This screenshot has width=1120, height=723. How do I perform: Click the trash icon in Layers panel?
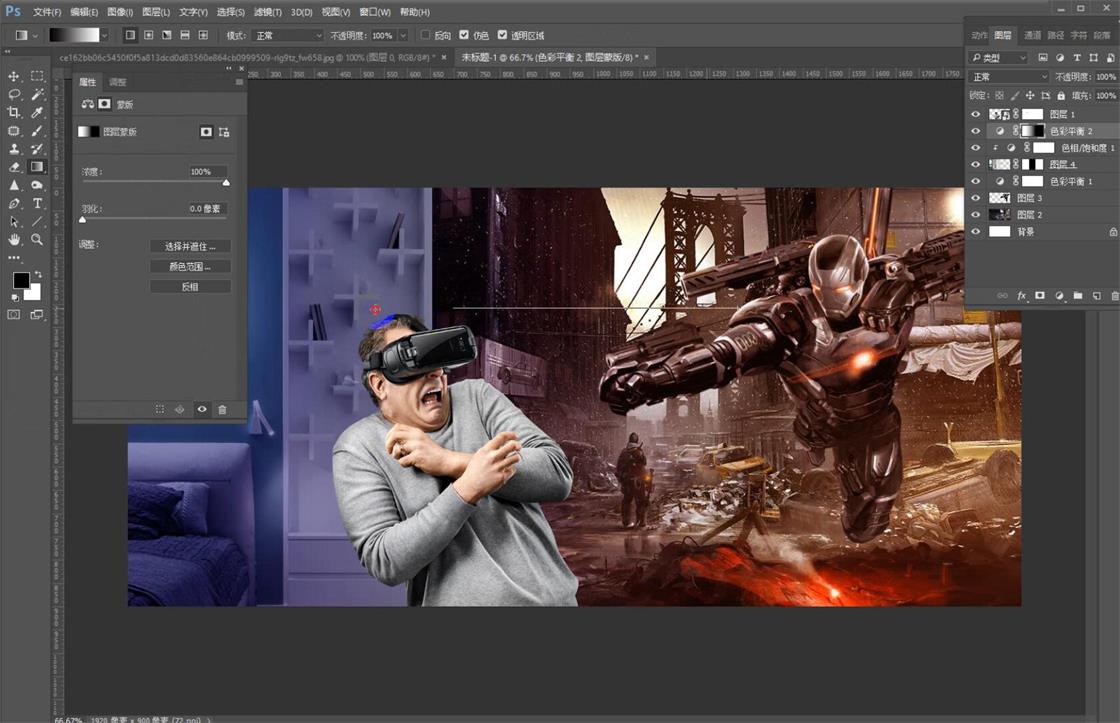pos(1114,296)
